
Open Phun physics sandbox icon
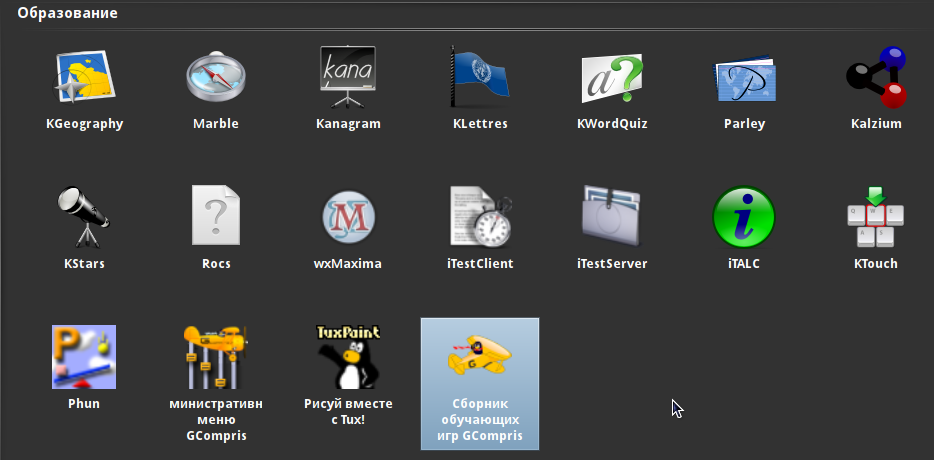[84, 357]
